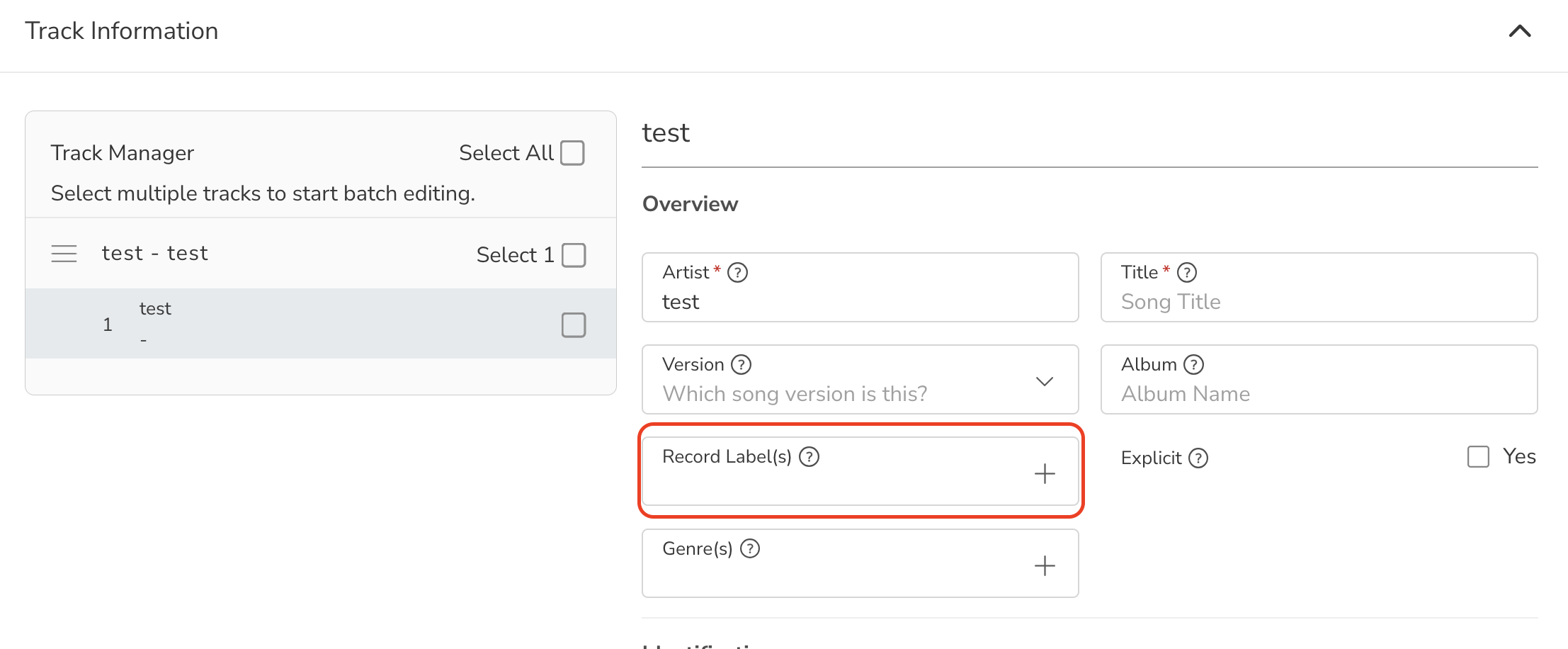Click the help icon beside Title
The width and height of the screenshot is (1568, 649).
click(1187, 273)
